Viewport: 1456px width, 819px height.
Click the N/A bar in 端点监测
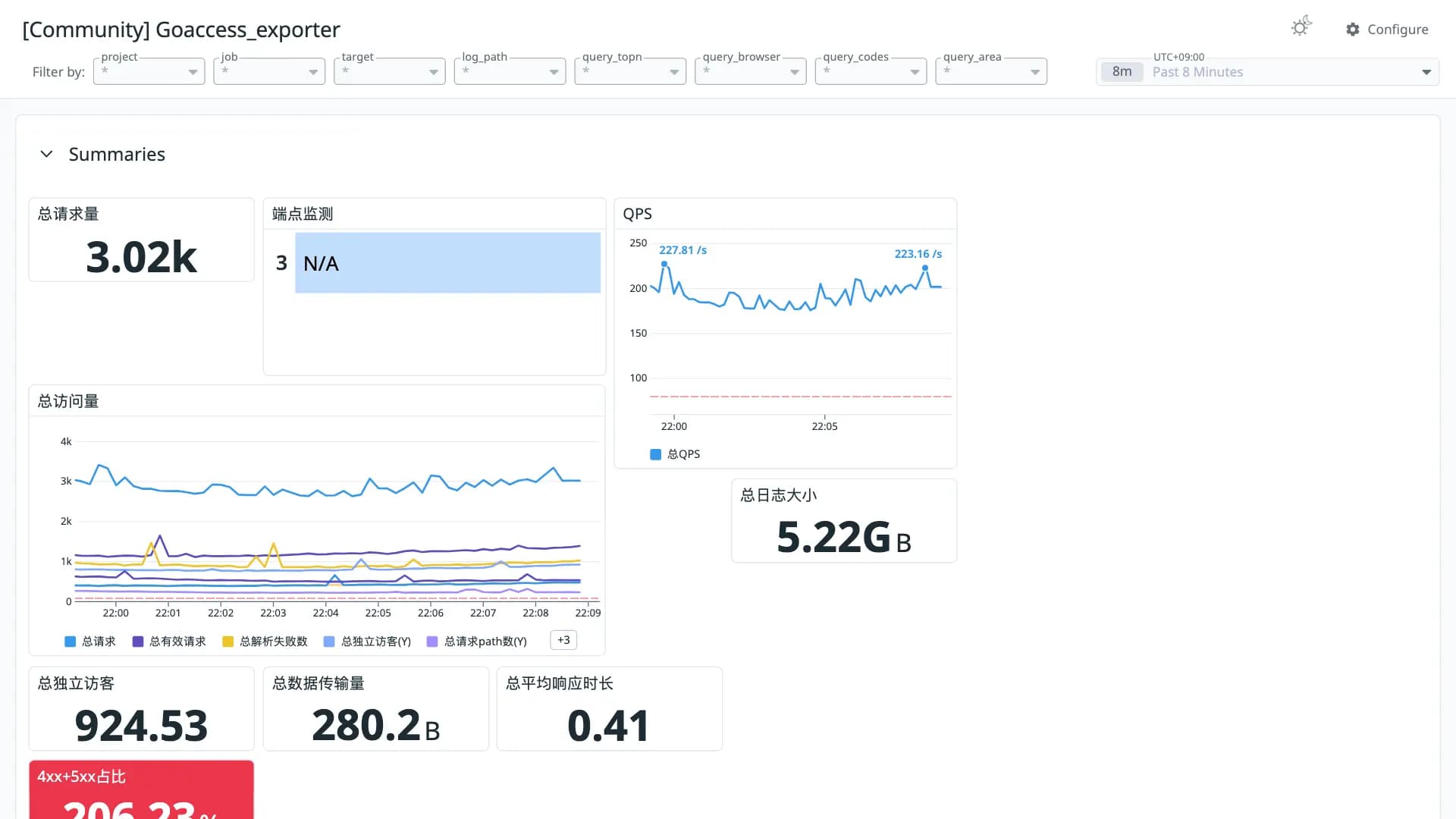[447, 262]
